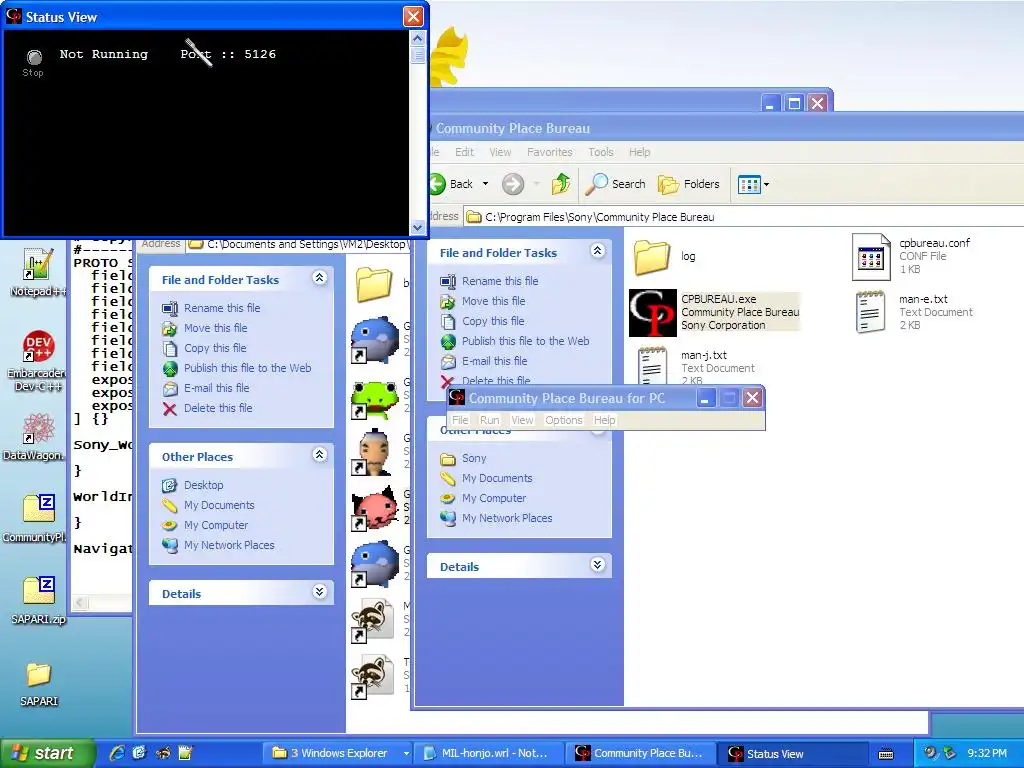
Task: Switch to MIL-honjo.wrl Notepad taskbar button
Action: click(x=490, y=754)
